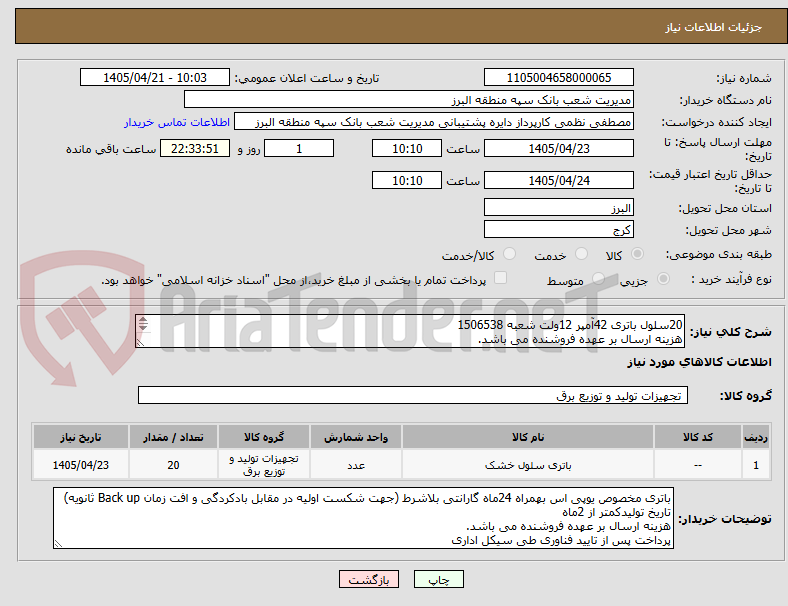Viewport: 788px width, 606px height.
Task: Click the ساعت باقی مانده label
Action: 111,149
